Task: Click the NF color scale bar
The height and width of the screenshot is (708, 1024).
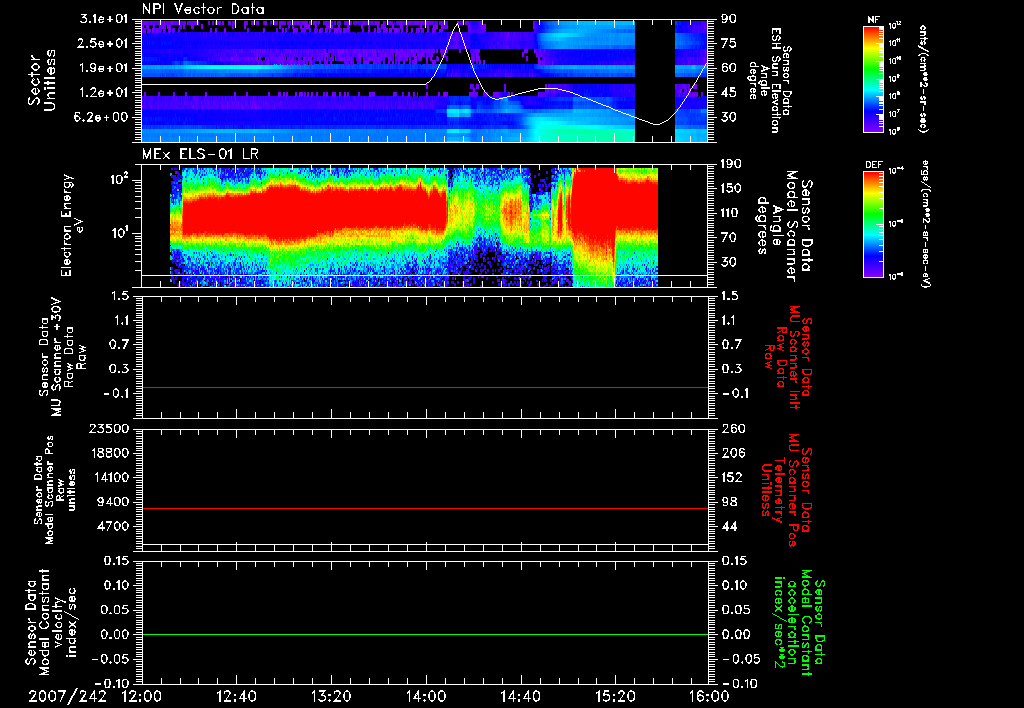Action: point(874,78)
